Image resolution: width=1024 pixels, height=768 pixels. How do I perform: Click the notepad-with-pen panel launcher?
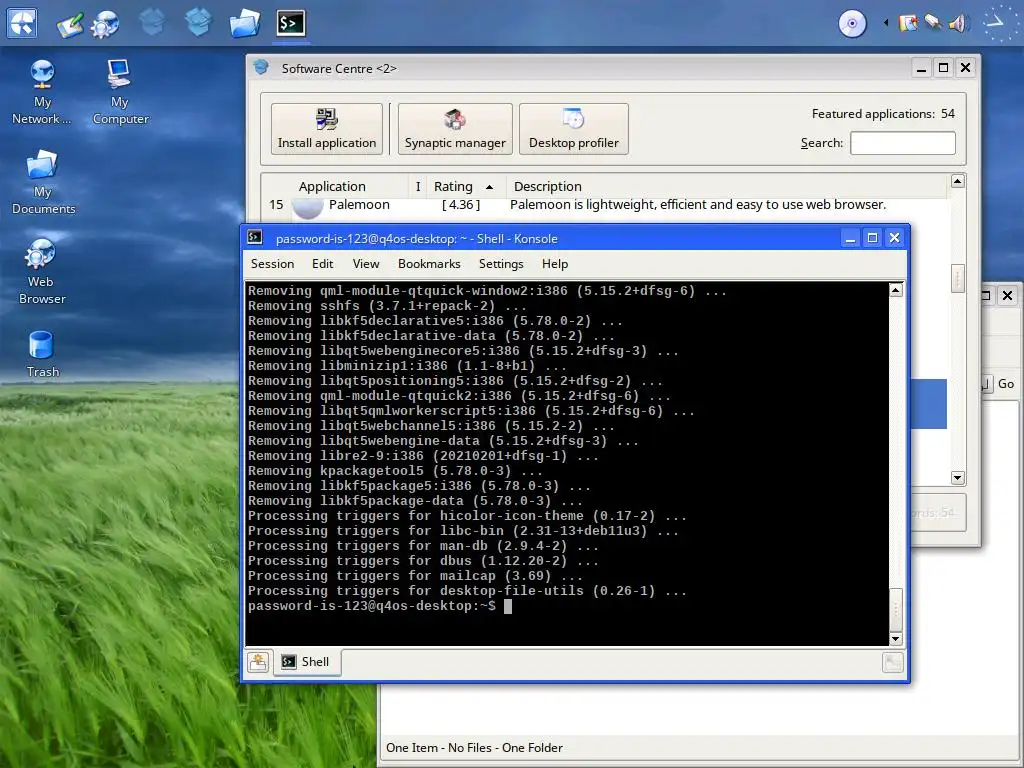[x=70, y=25]
